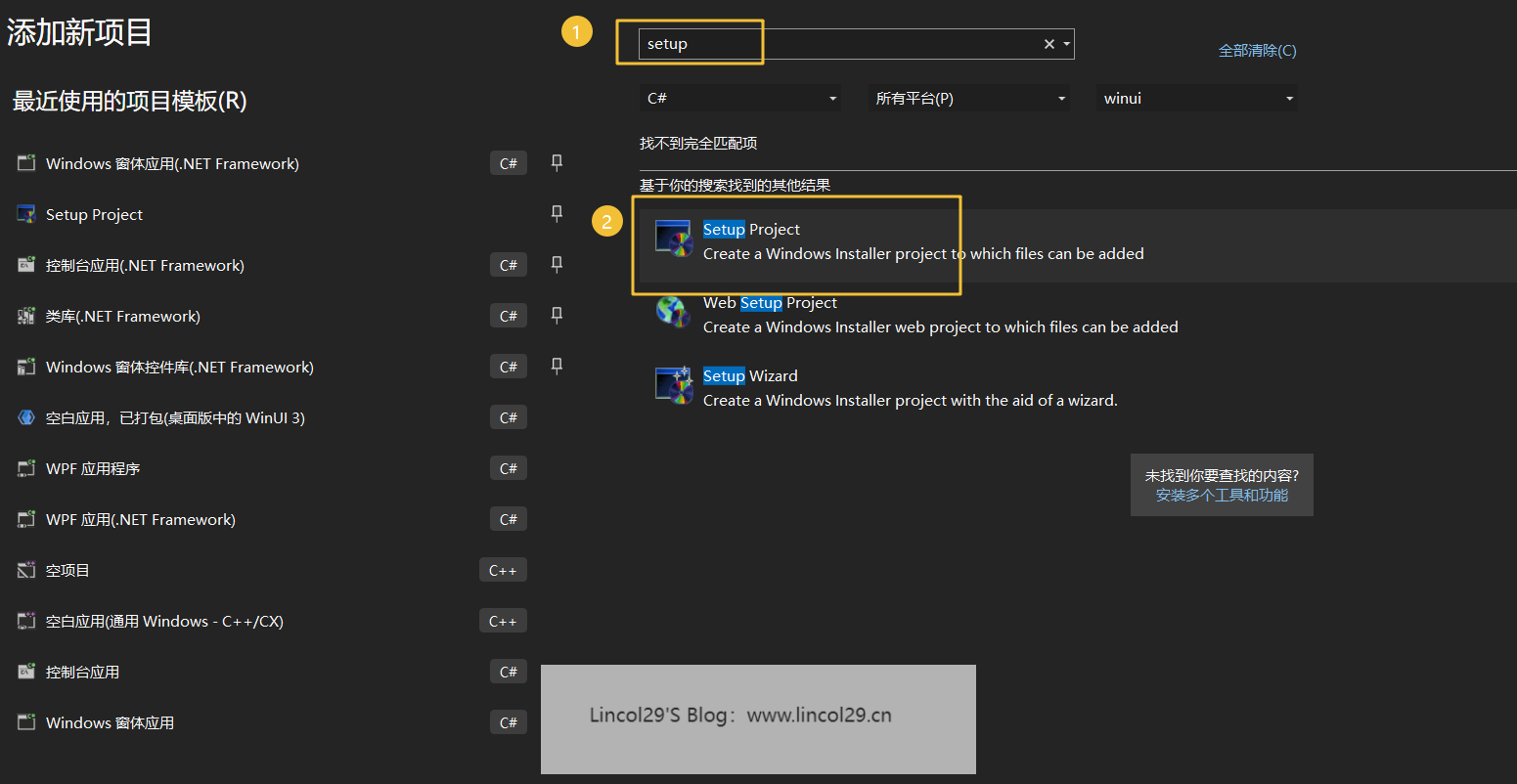This screenshot has width=1517, height=784.
Task: Select the Setup Wizard template icon
Action: click(674, 384)
